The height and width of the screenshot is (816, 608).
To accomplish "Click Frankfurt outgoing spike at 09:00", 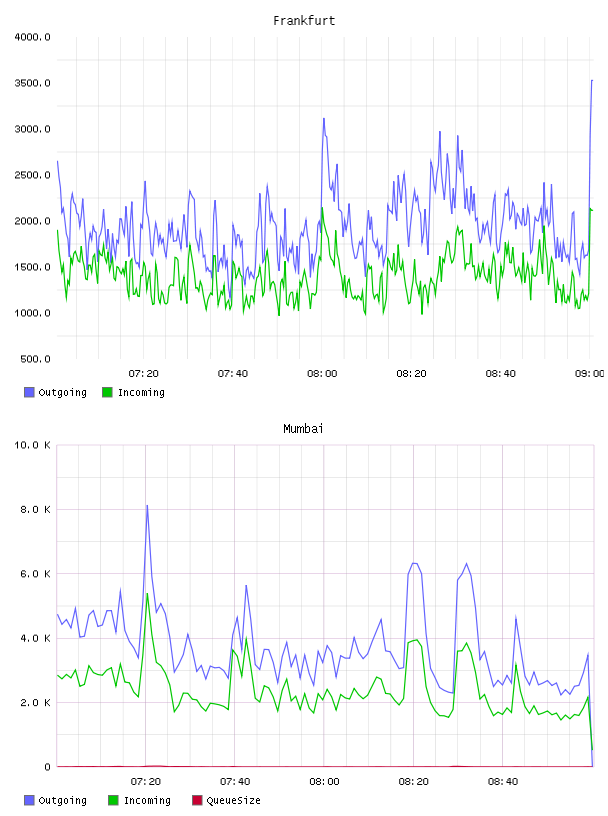I will [x=592, y=81].
